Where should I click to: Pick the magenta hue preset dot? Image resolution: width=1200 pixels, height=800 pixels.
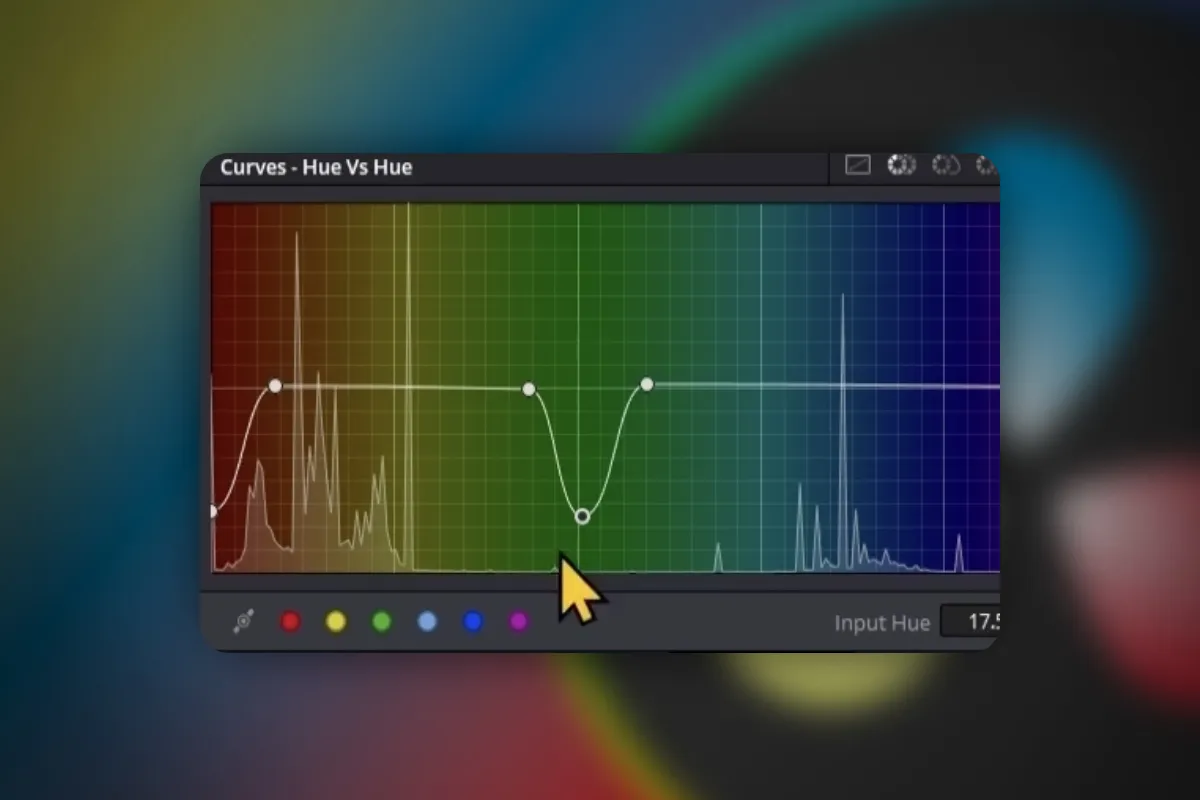pos(518,622)
